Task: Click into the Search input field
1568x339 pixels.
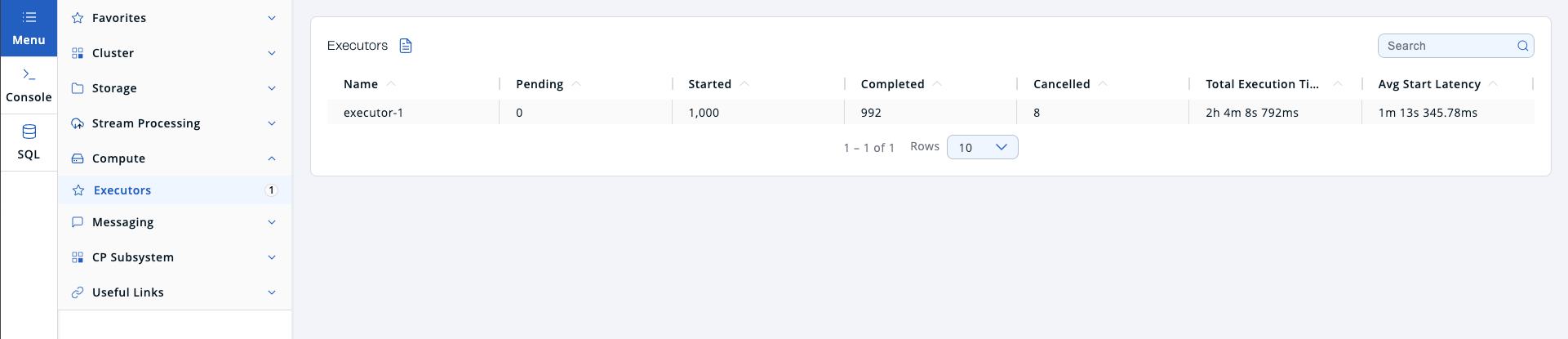Action: click(1446, 46)
